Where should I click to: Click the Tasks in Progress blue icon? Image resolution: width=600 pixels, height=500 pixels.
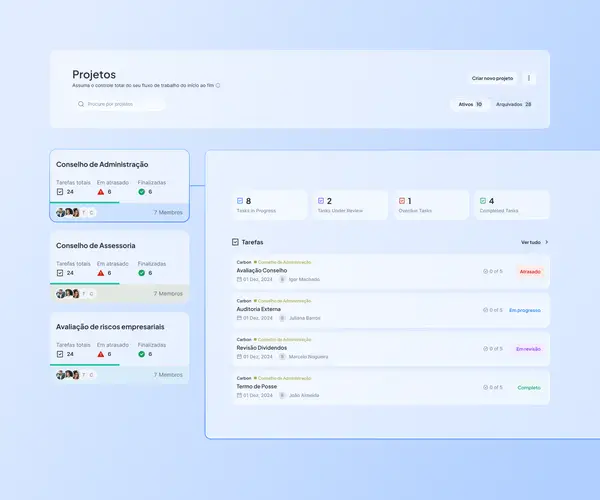point(240,200)
